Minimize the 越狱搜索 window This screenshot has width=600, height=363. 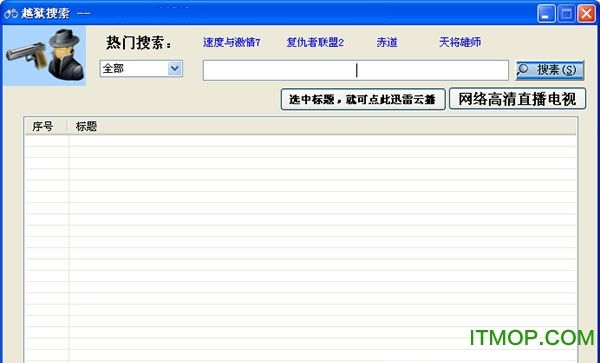546,14
